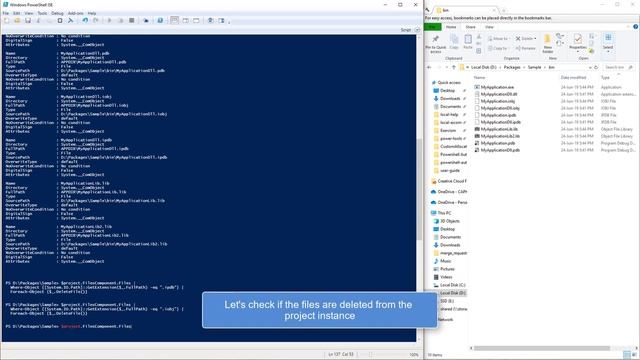Click the Open script folder icon
Viewport: 640px width, 360px height.
click(17, 20)
